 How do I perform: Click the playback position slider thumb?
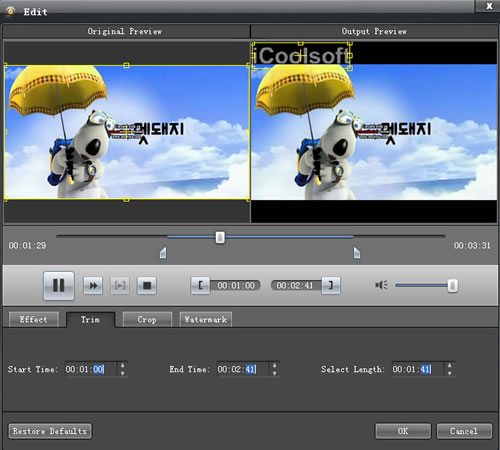point(220,237)
